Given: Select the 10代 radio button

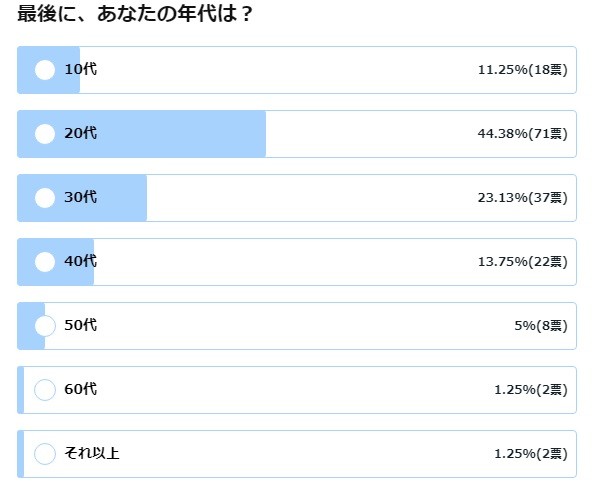Looking at the screenshot, I should click(45, 70).
